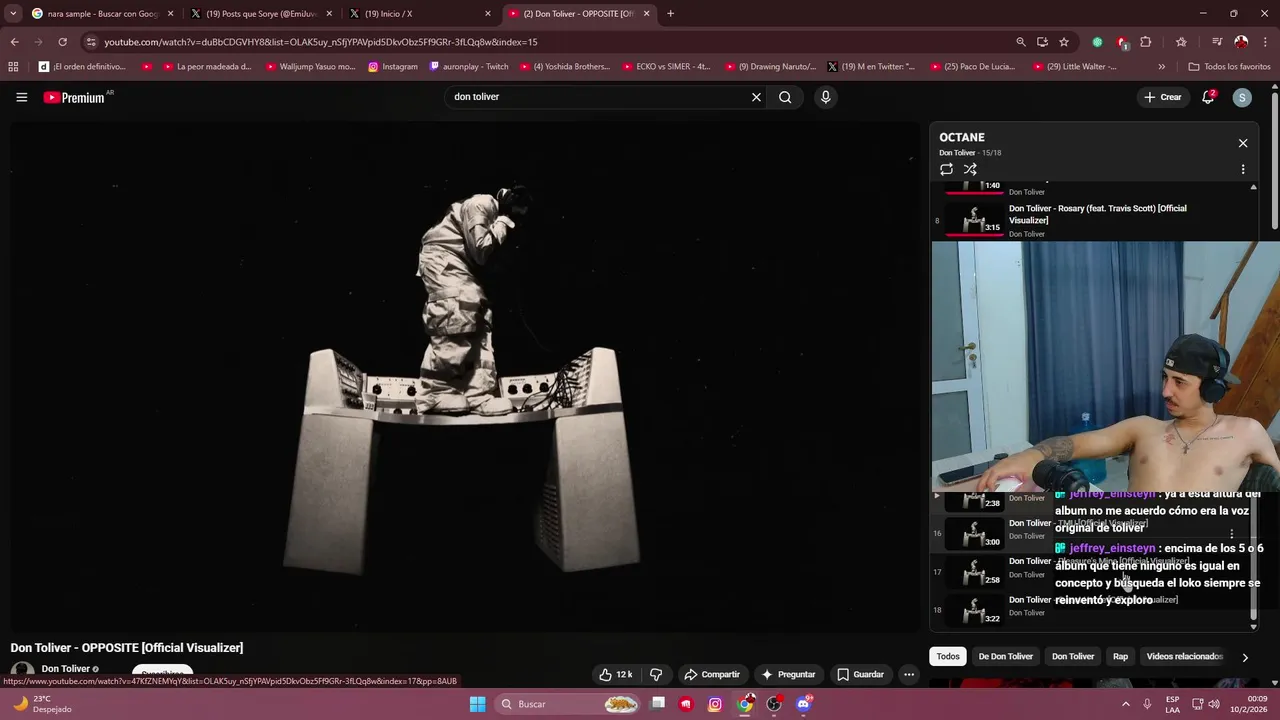1280x720 pixels.
Task: Show more filter chips with right arrow
Action: point(1245,657)
